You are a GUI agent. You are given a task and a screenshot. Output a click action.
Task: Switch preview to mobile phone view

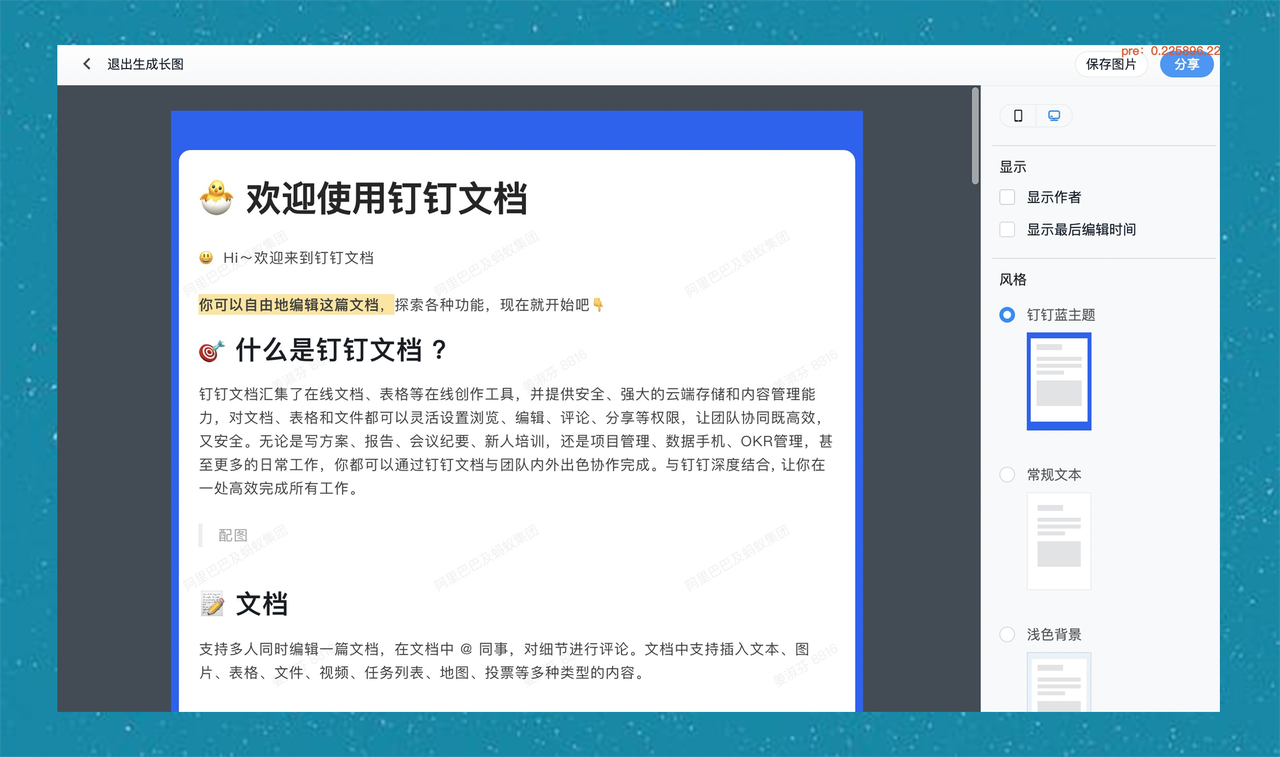(1018, 115)
